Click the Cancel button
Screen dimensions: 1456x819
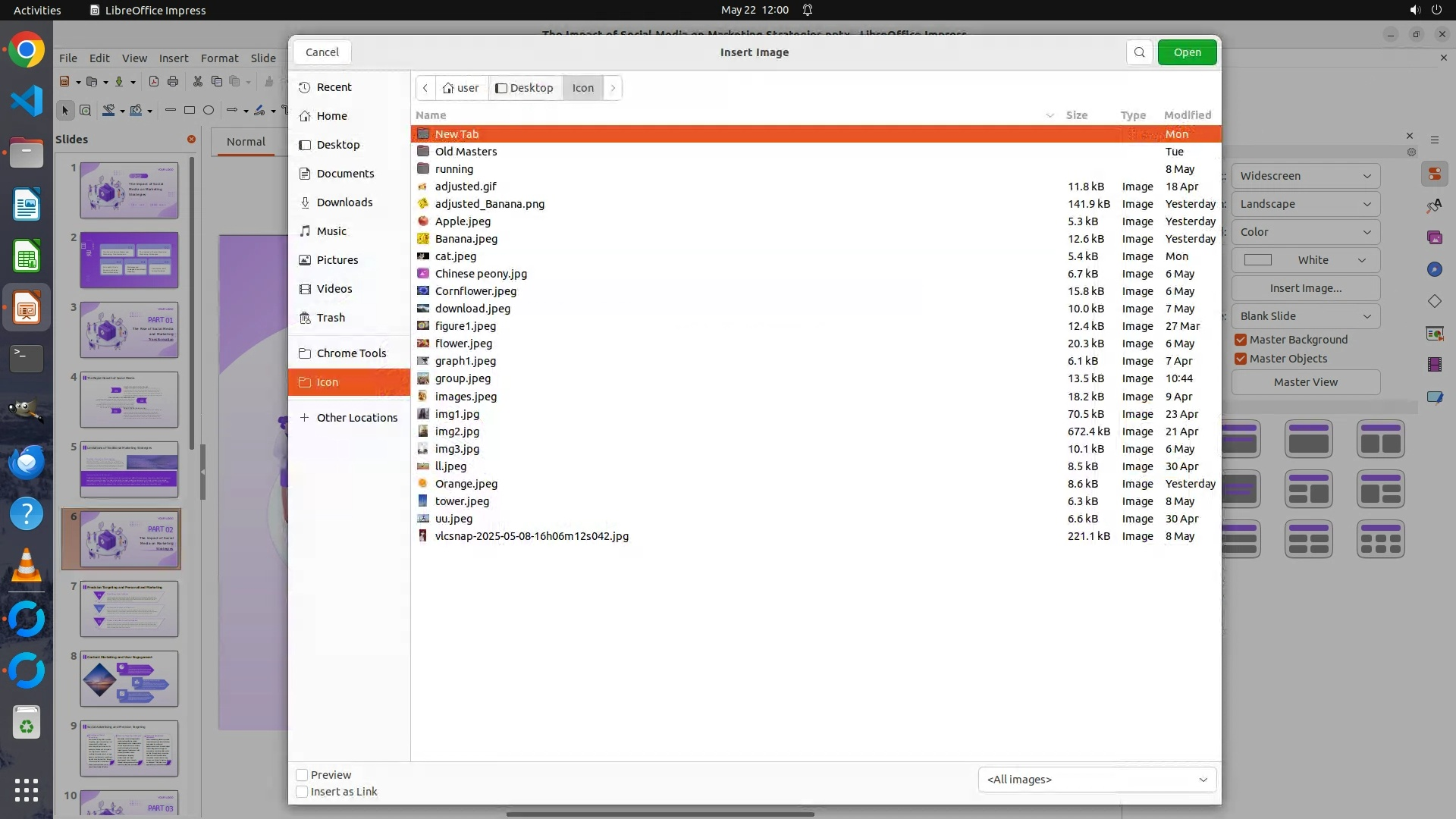click(x=322, y=52)
